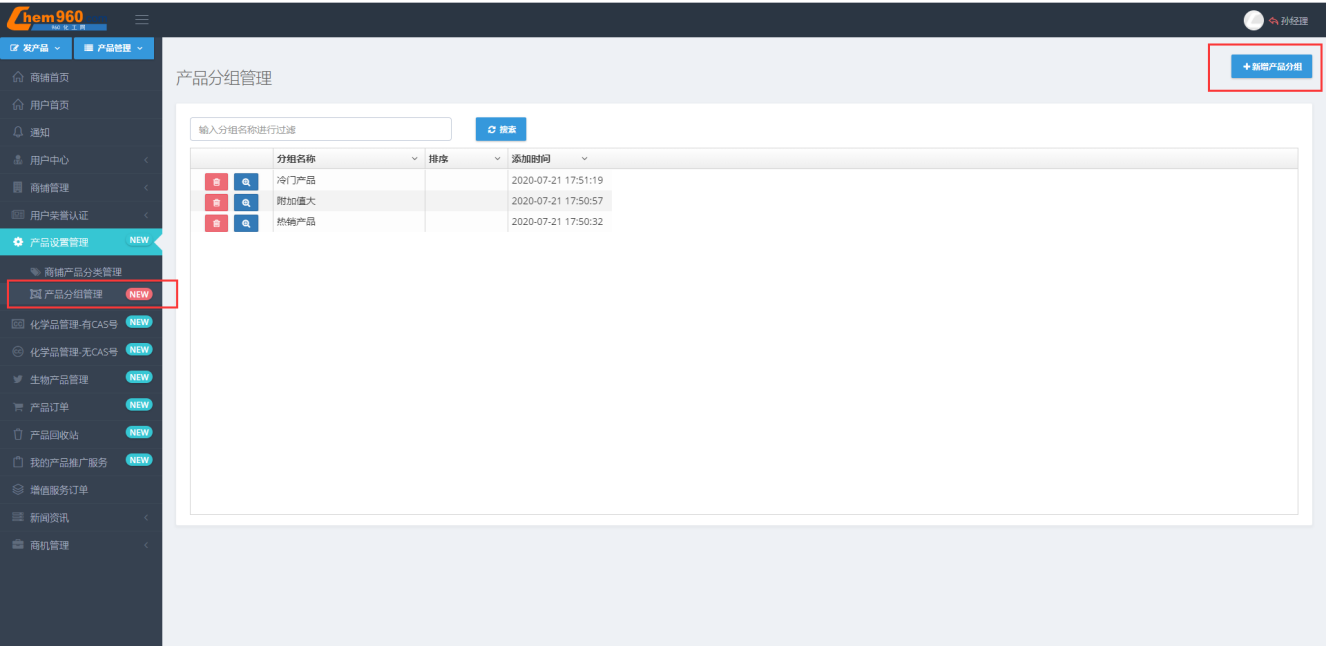Click the clipboard icon beside 我的产品推广服务

point(18,462)
